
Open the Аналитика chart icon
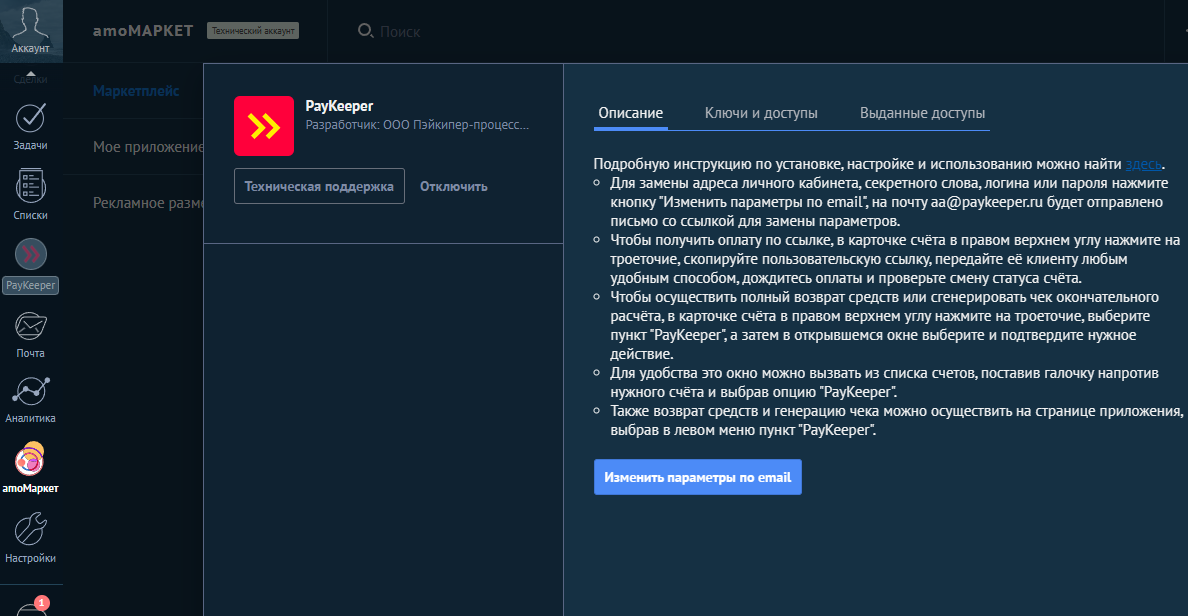31,392
